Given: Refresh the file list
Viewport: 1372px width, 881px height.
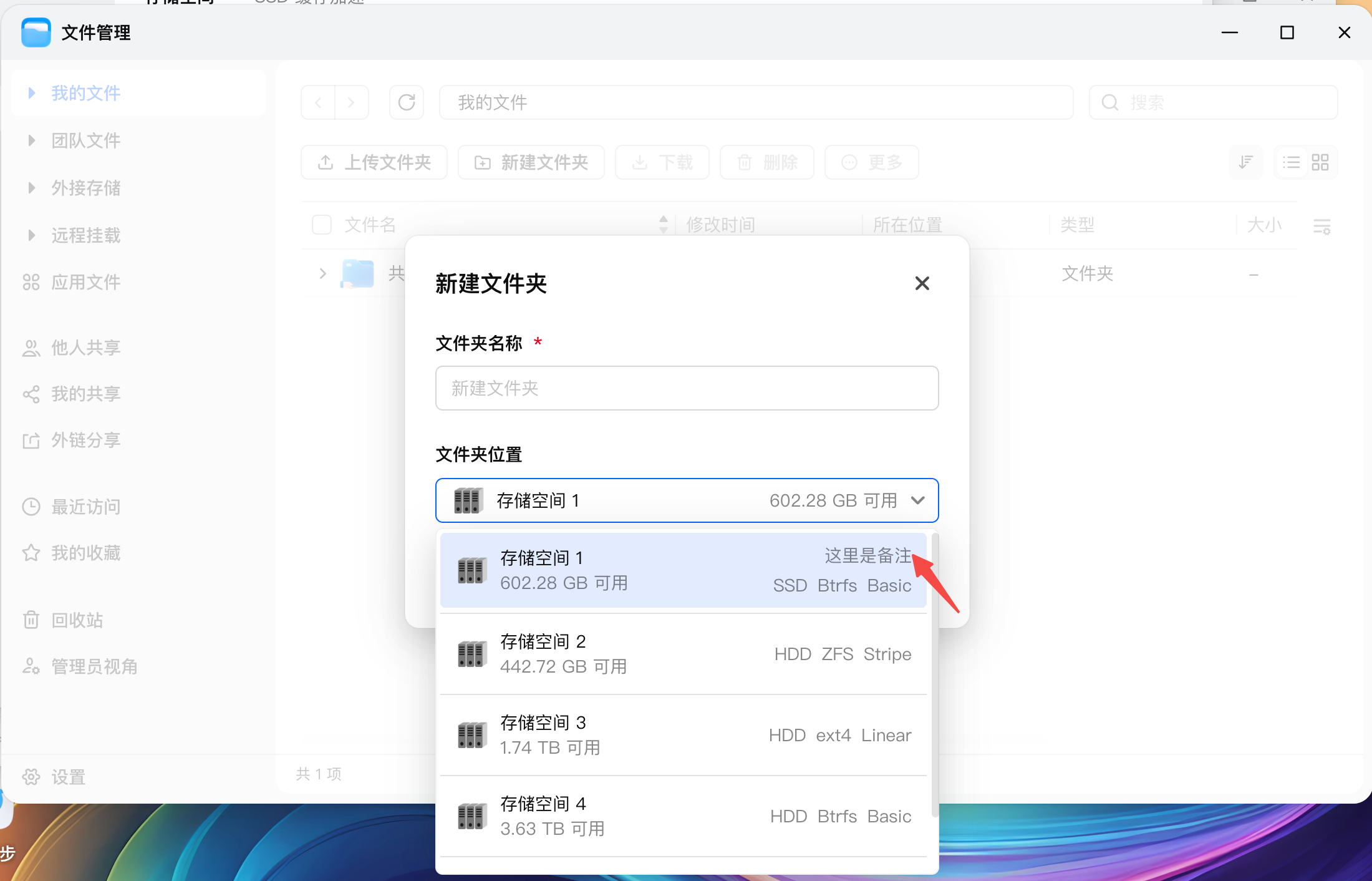Looking at the screenshot, I should click(407, 102).
